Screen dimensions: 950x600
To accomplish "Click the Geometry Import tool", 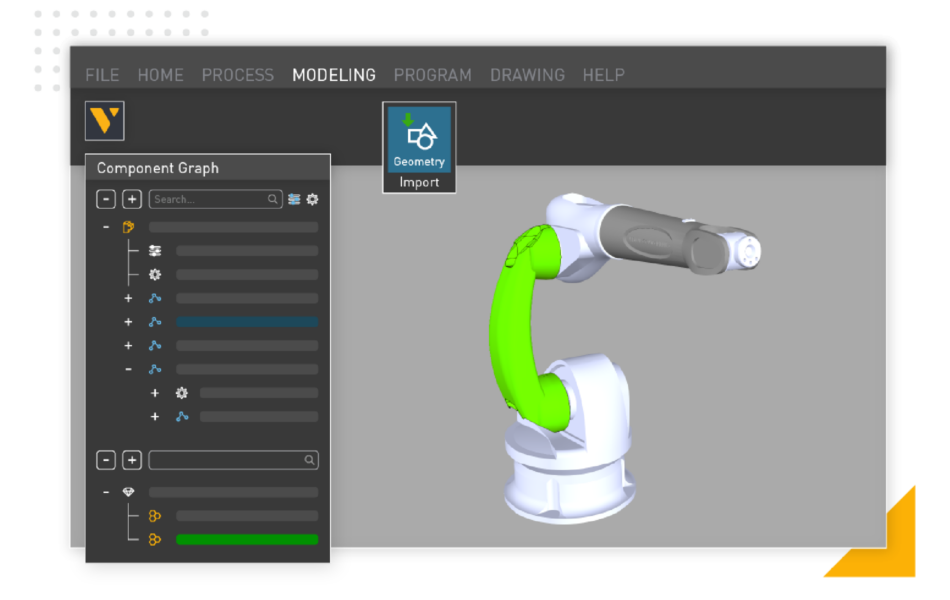I will click(419, 145).
